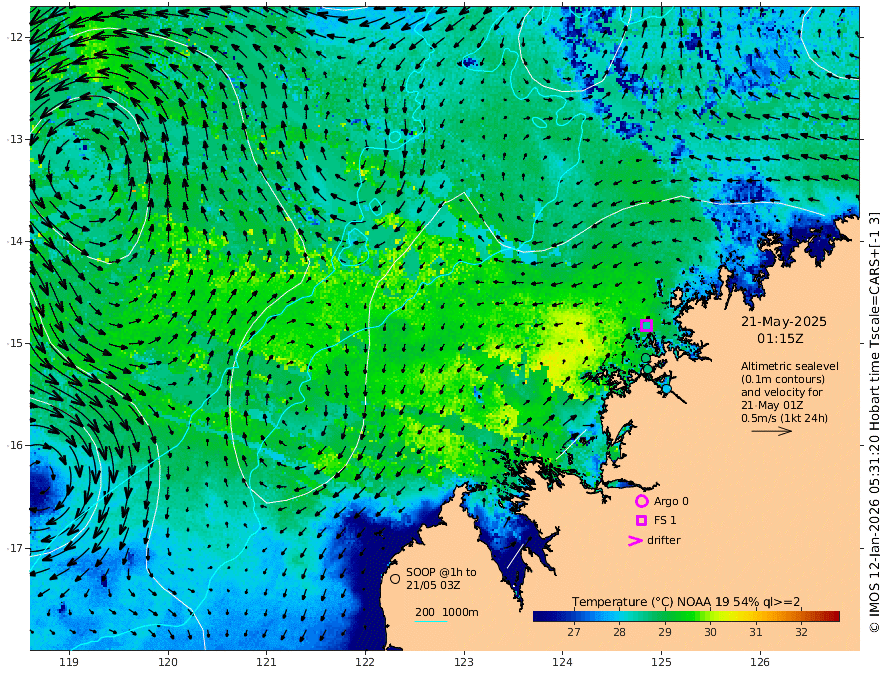Click the 'Argo 0' legend label
The width and height of the screenshot is (880, 680).
tap(671, 501)
